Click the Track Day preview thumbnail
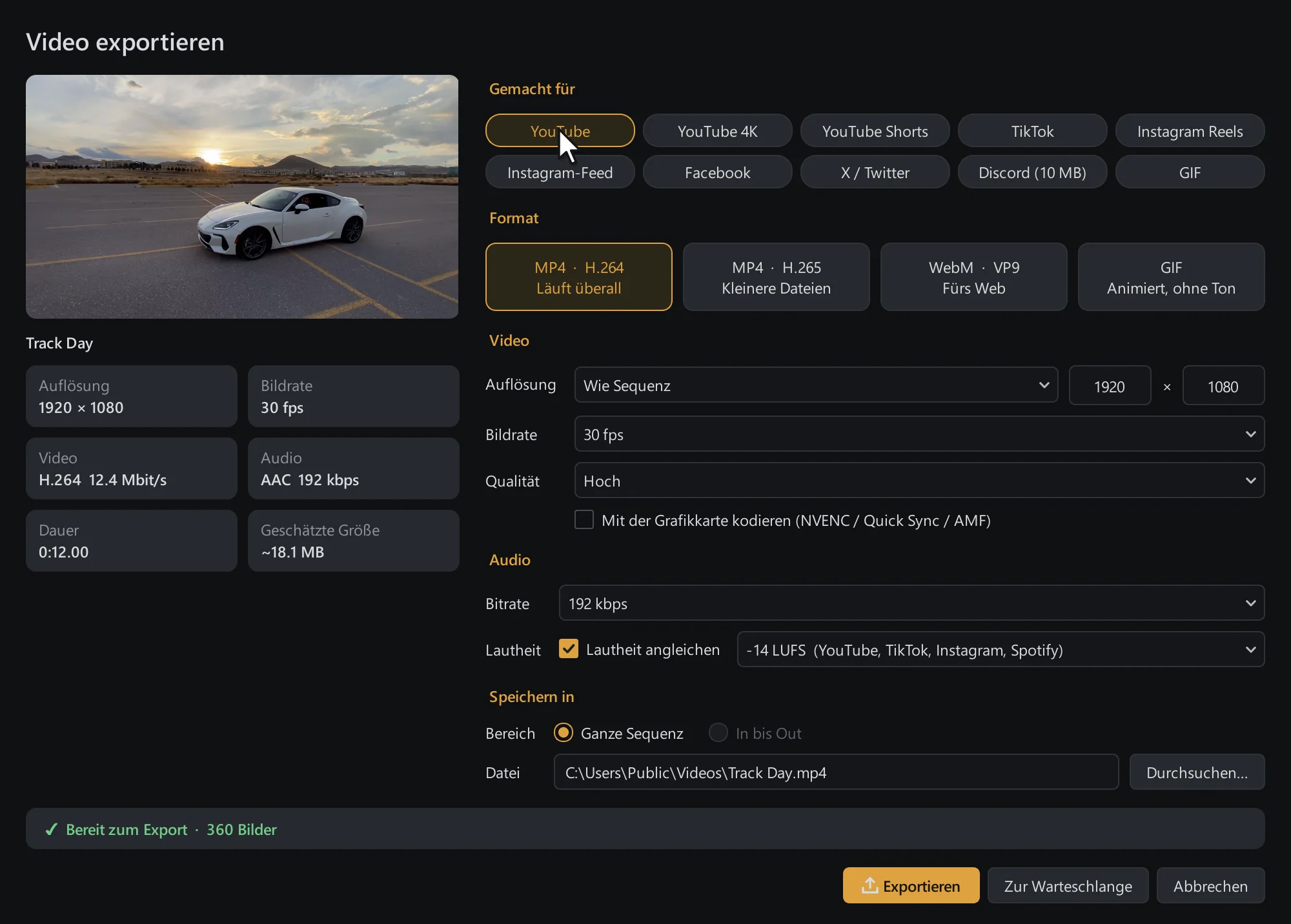The width and height of the screenshot is (1291, 924). pos(242,197)
